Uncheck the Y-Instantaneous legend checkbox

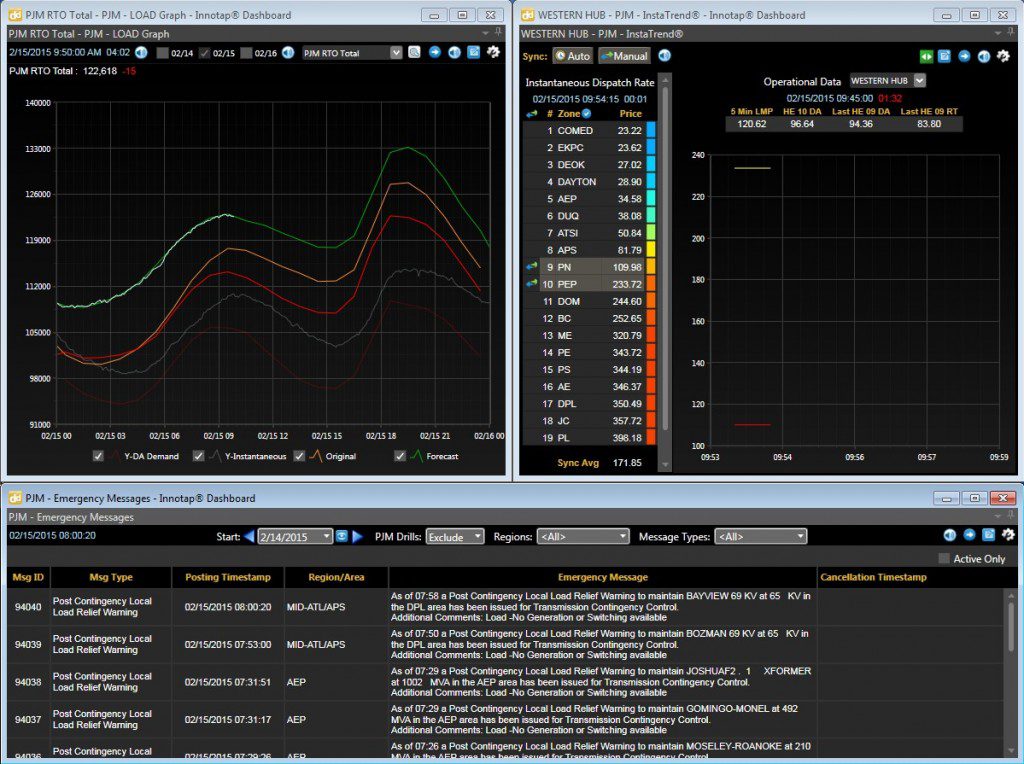[199, 456]
